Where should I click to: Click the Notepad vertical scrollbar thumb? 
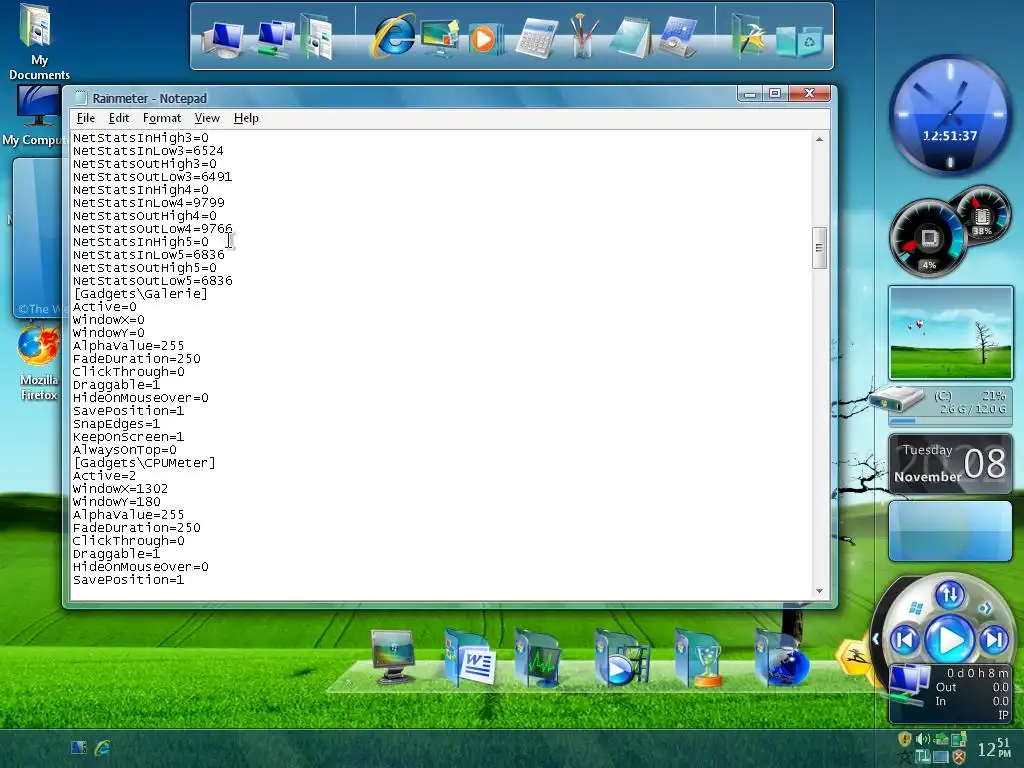[x=820, y=248]
